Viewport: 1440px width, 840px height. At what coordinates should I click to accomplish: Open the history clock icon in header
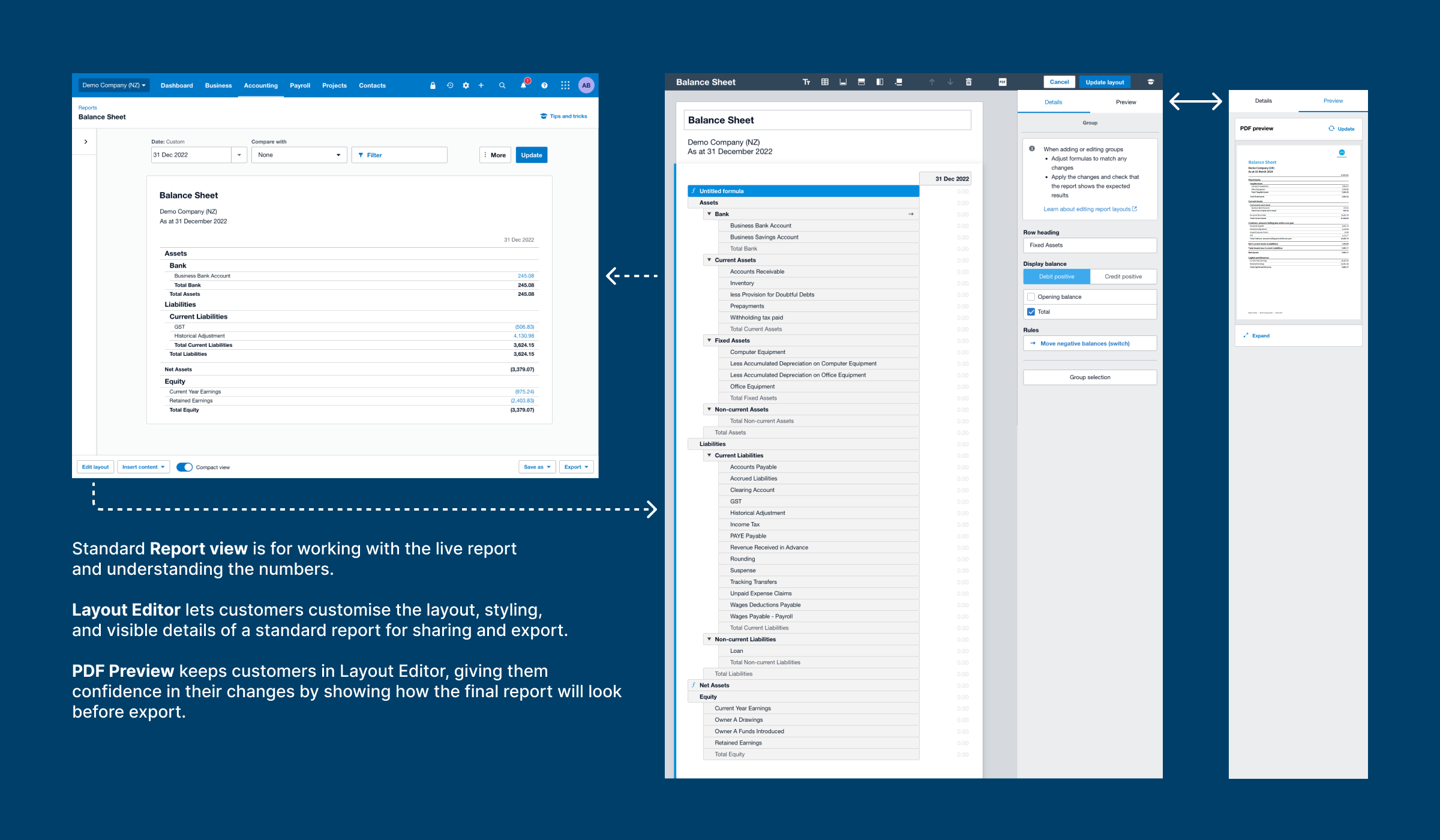click(450, 86)
